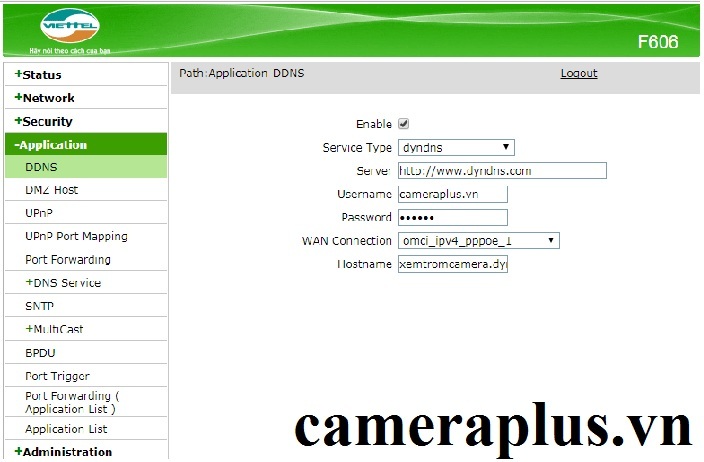Viewport: 704px width, 462px height.
Task: Open the Application List page
Action: 66,429
